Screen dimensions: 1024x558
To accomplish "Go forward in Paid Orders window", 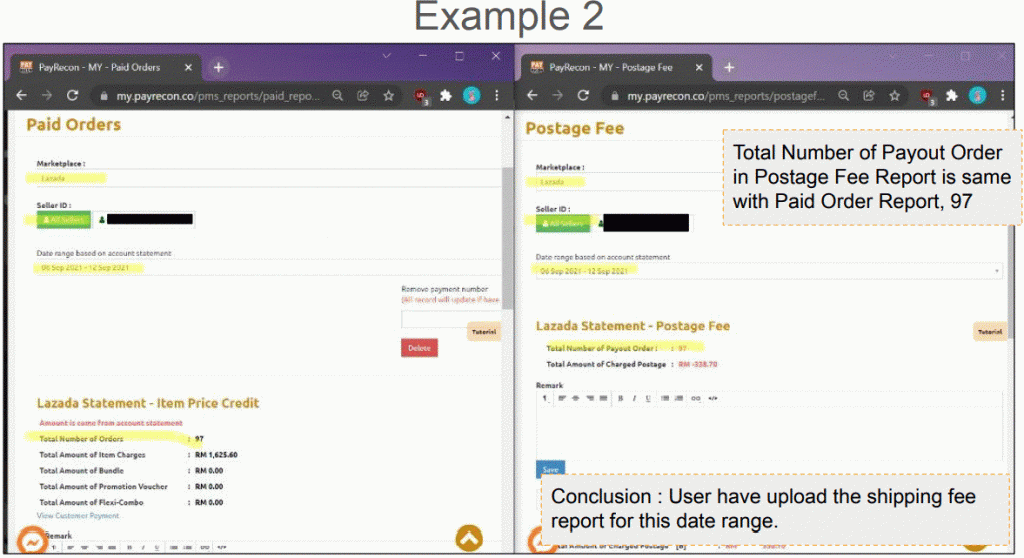I will (x=46, y=95).
